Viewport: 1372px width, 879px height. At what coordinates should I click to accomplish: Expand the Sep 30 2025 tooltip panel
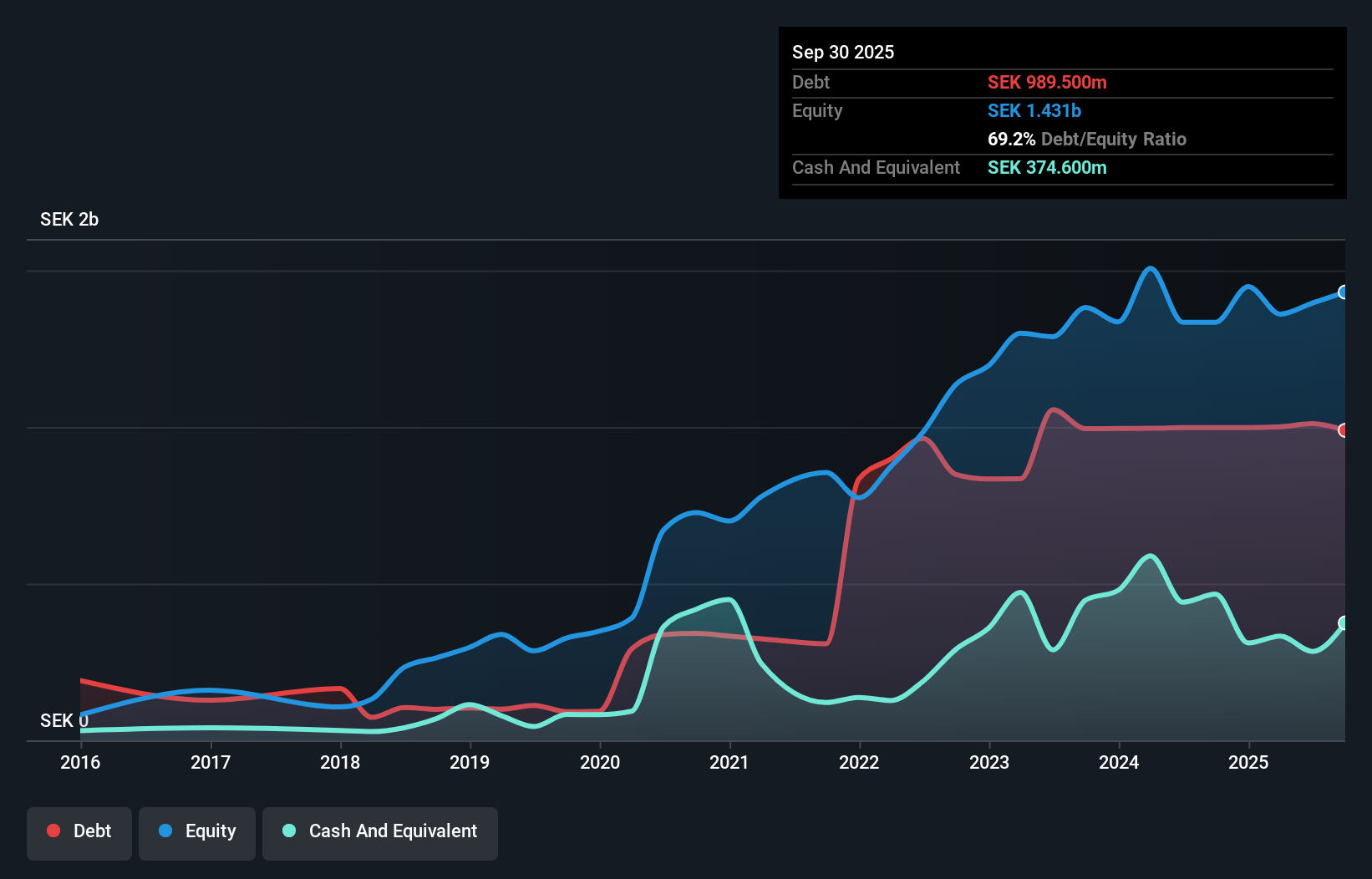[843, 52]
